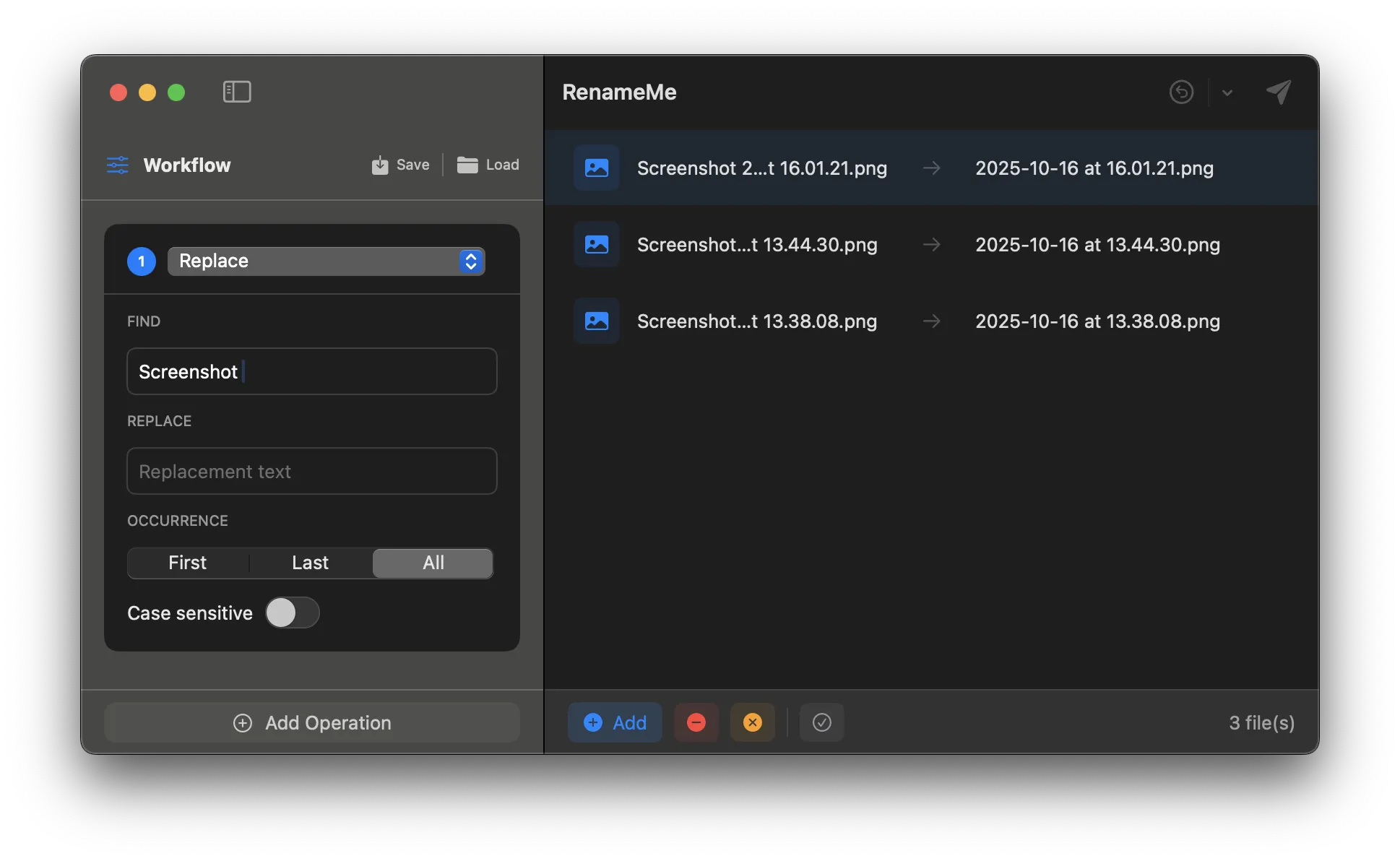Click the checkmark select icon
The height and width of the screenshot is (861, 1400).
821,722
